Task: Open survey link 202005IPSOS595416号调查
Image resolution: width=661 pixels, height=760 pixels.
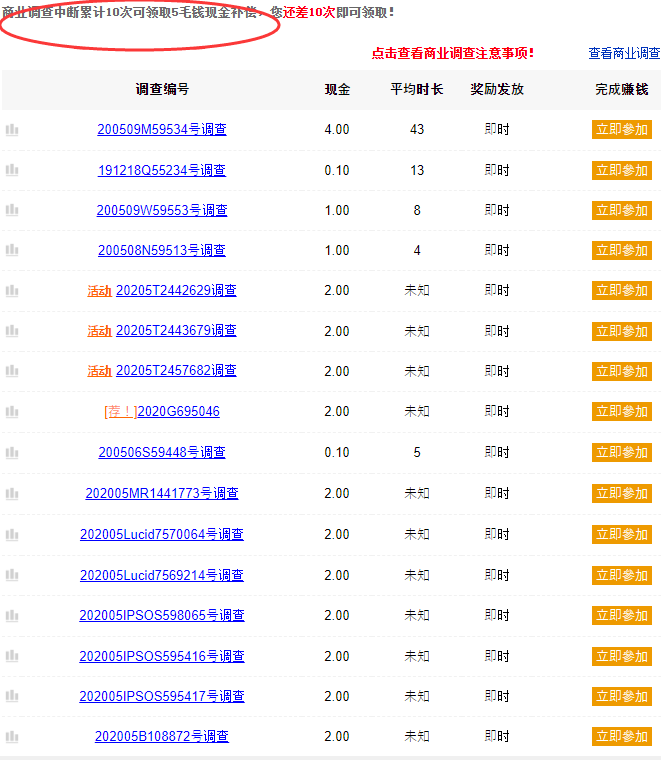Action: [162, 656]
